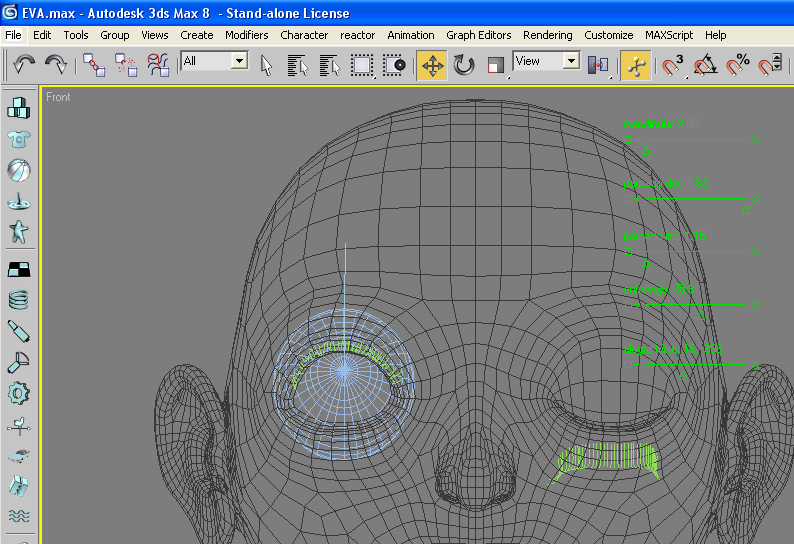Toggle the Angle Snap button
Image resolution: width=794 pixels, height=544 pixels.
706,65
